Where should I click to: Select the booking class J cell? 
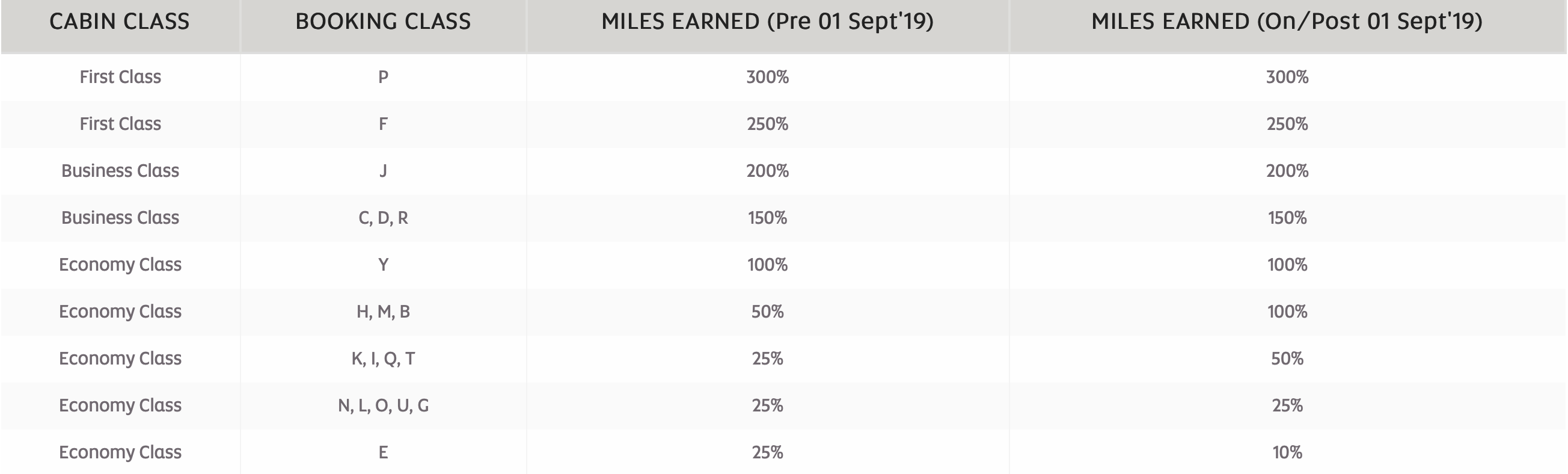click(383, 171)
